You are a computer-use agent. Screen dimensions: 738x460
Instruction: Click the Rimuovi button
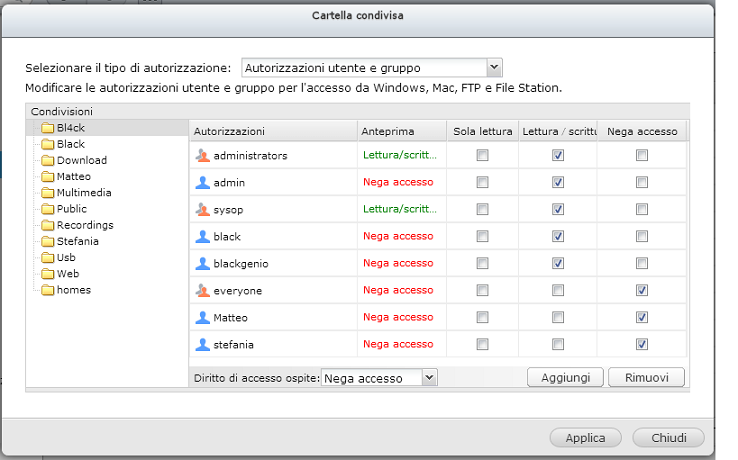click(x=647, y=377)
